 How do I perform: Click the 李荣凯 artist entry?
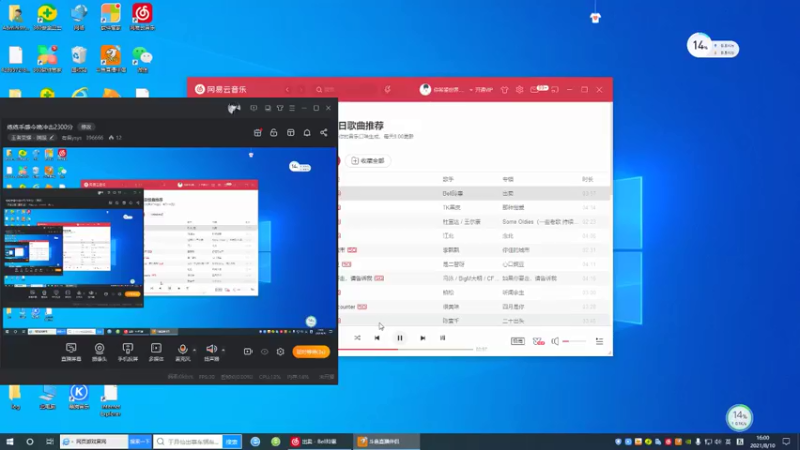point(451,251)
